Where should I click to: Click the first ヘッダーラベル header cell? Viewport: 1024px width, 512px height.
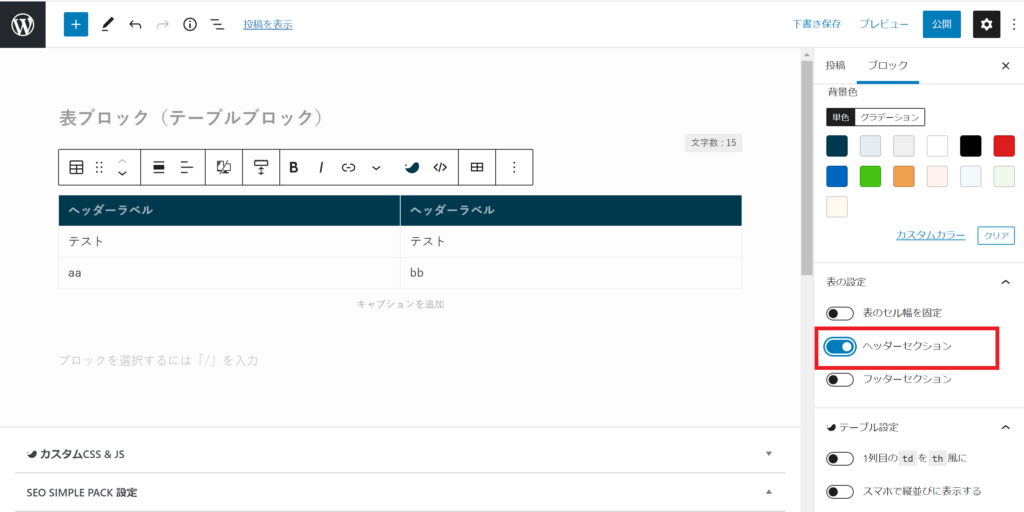tap(229, 210)
